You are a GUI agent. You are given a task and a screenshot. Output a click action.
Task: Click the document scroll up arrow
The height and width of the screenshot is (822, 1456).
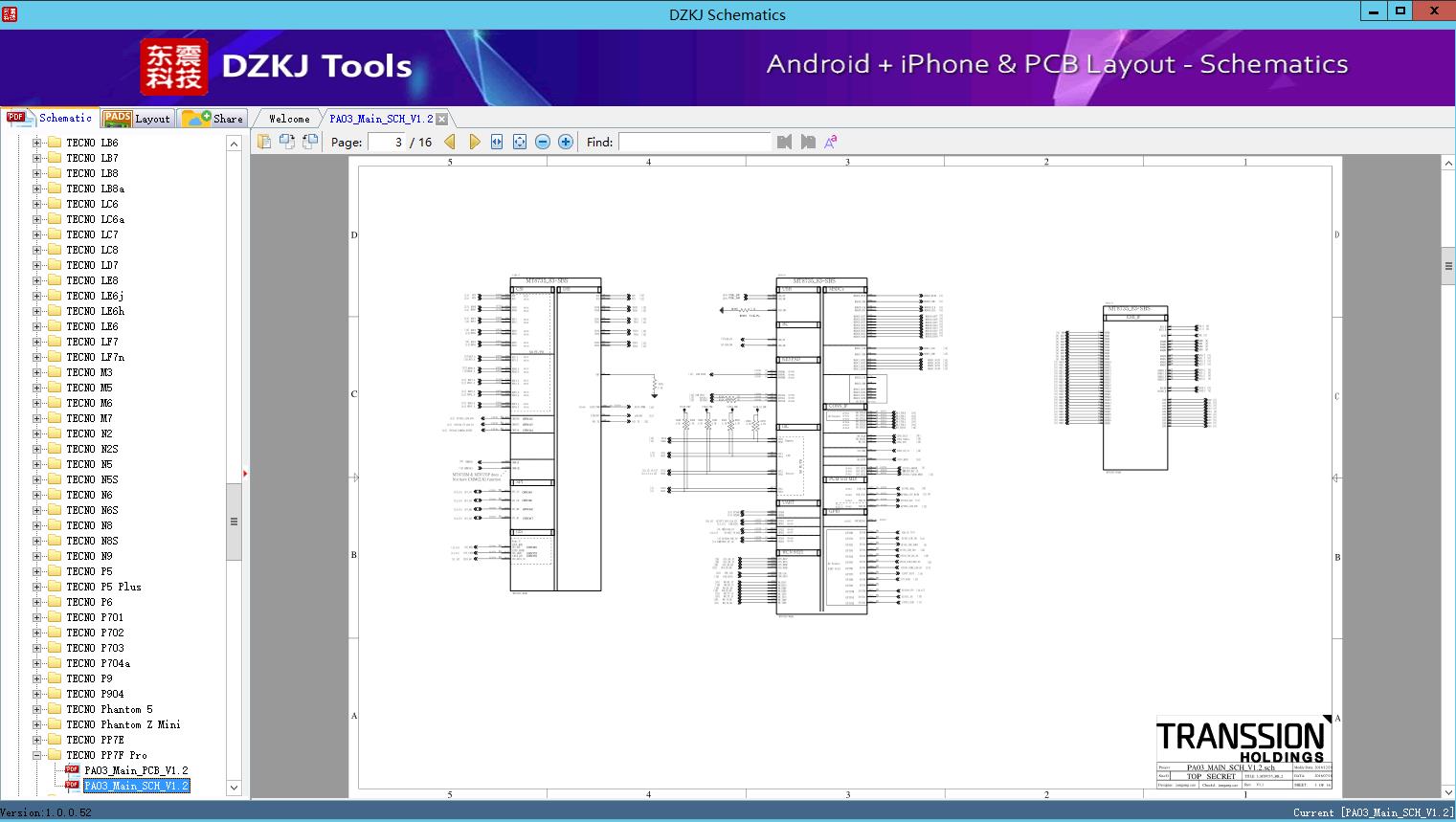click(1448, 164)
